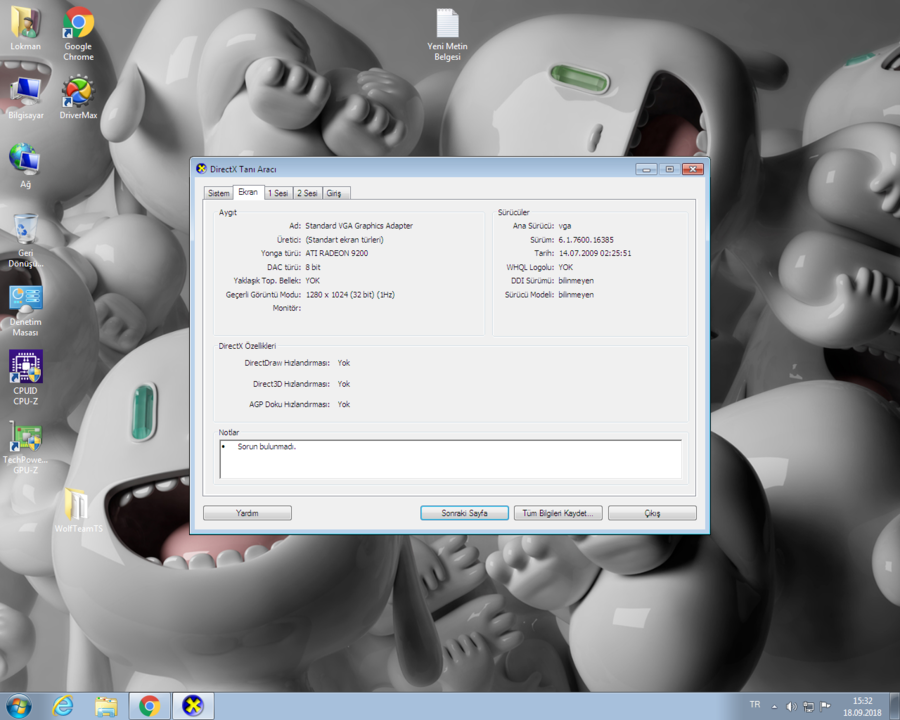
Task: Click the Sonraki Sayfa button
Action: click(464, 513)
